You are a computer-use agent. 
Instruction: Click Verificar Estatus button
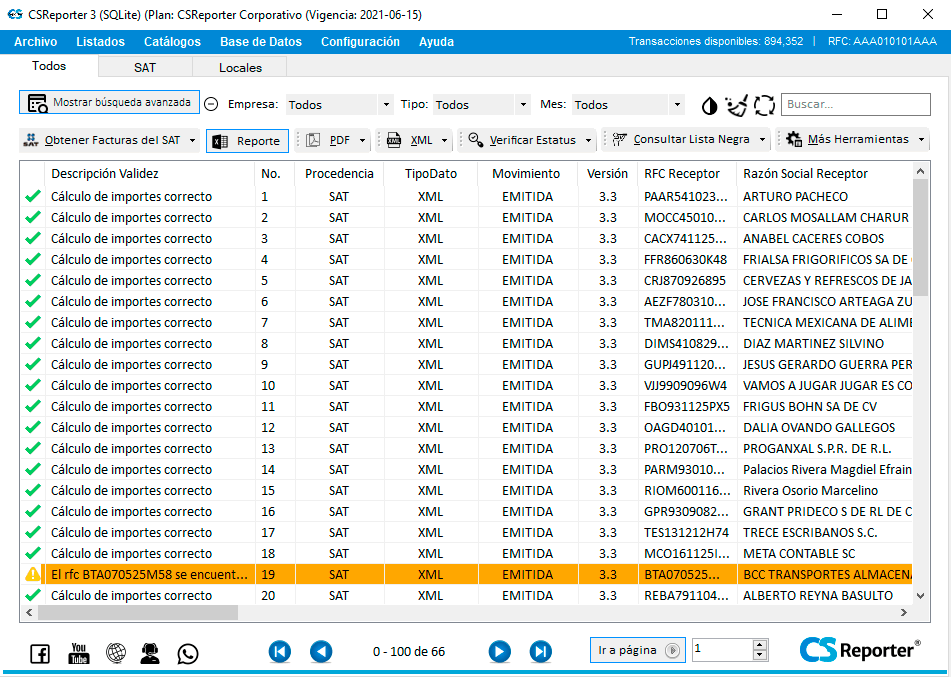click(523, 140)
